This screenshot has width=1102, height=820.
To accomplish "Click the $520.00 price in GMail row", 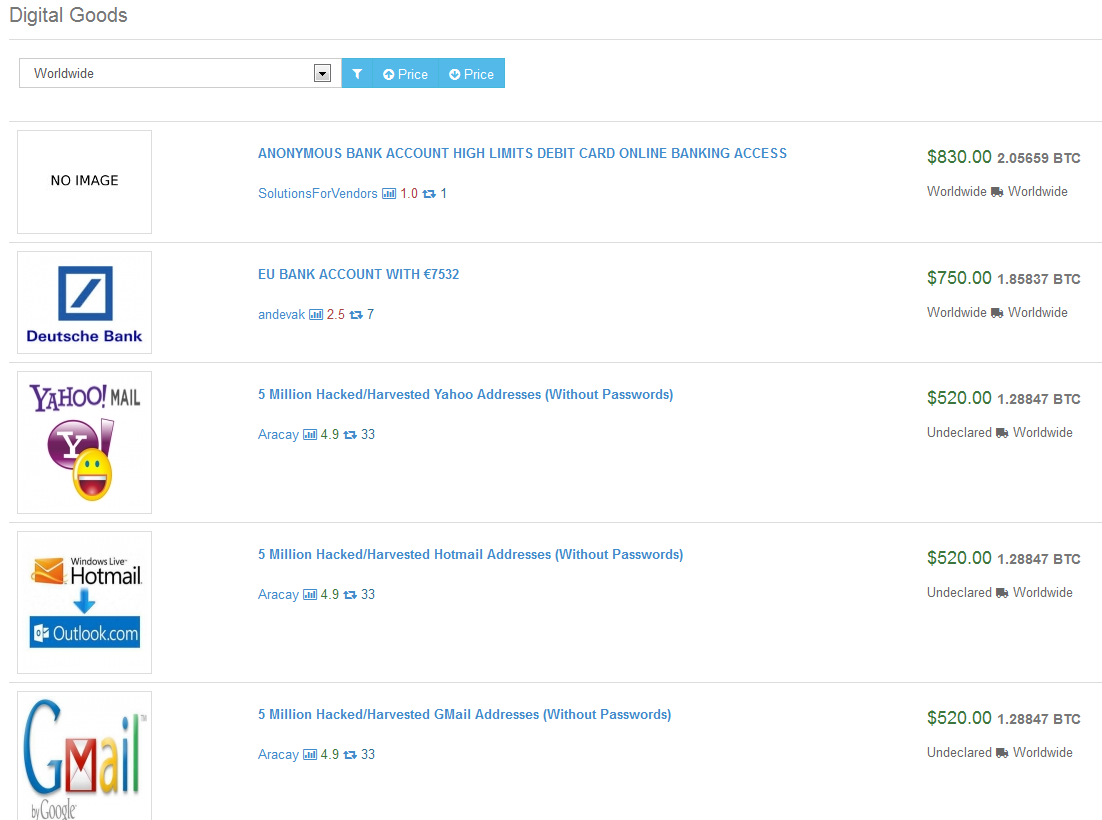I will point(959,718).
